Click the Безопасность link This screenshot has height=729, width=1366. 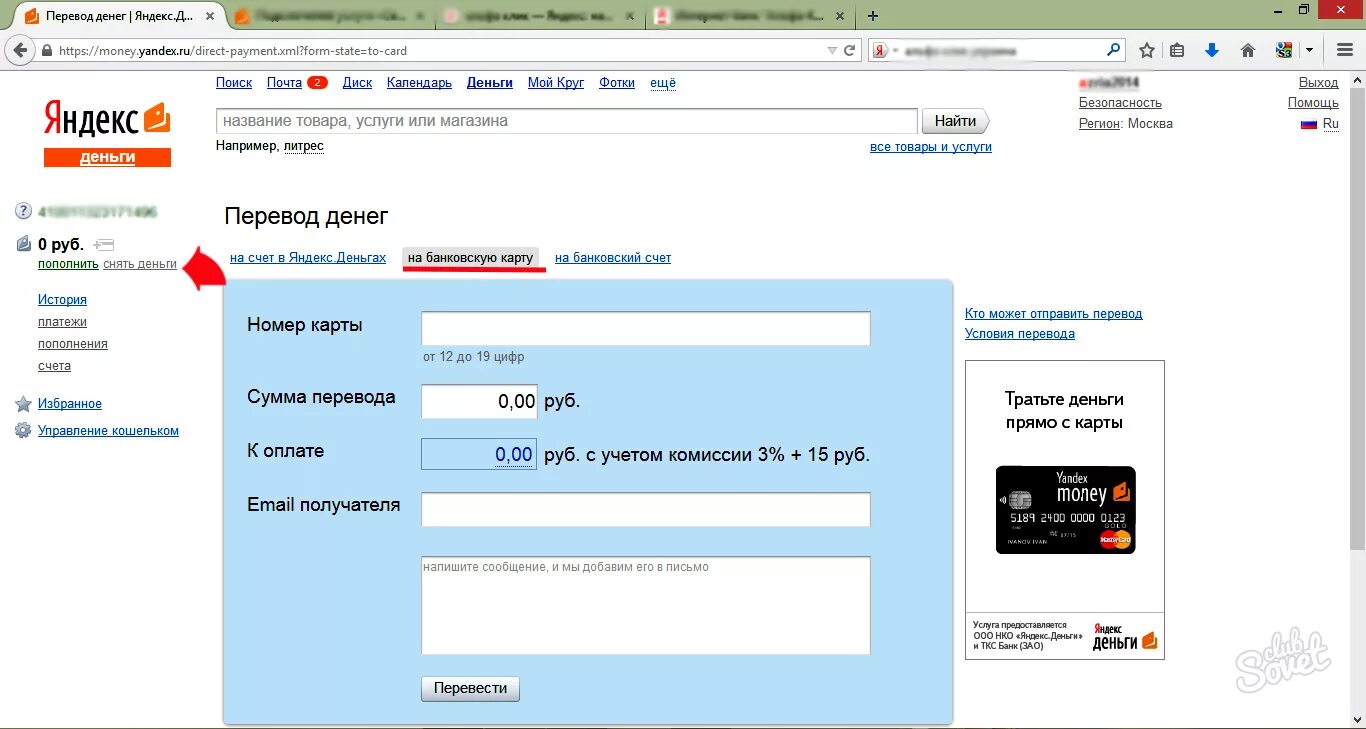1120,103
